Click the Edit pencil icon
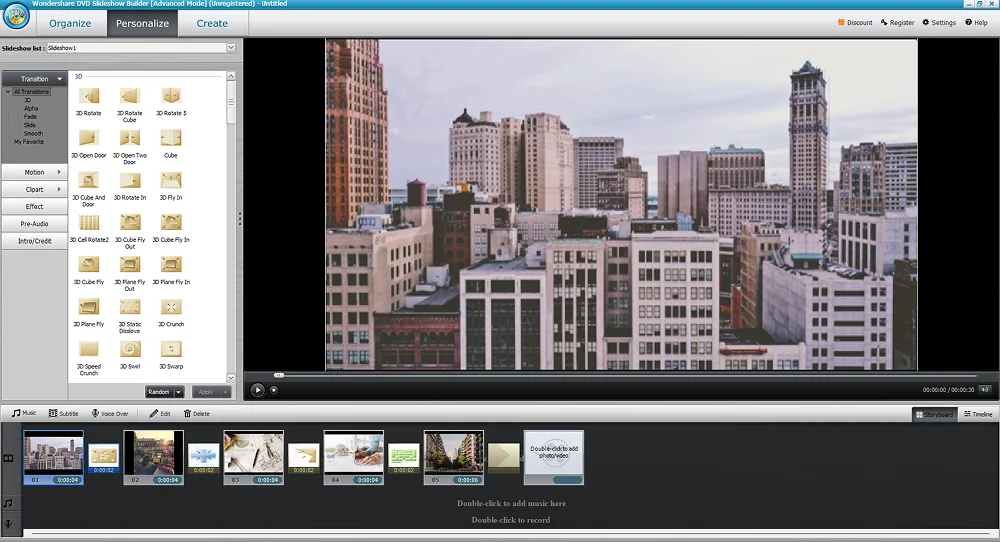 point(154,413)
